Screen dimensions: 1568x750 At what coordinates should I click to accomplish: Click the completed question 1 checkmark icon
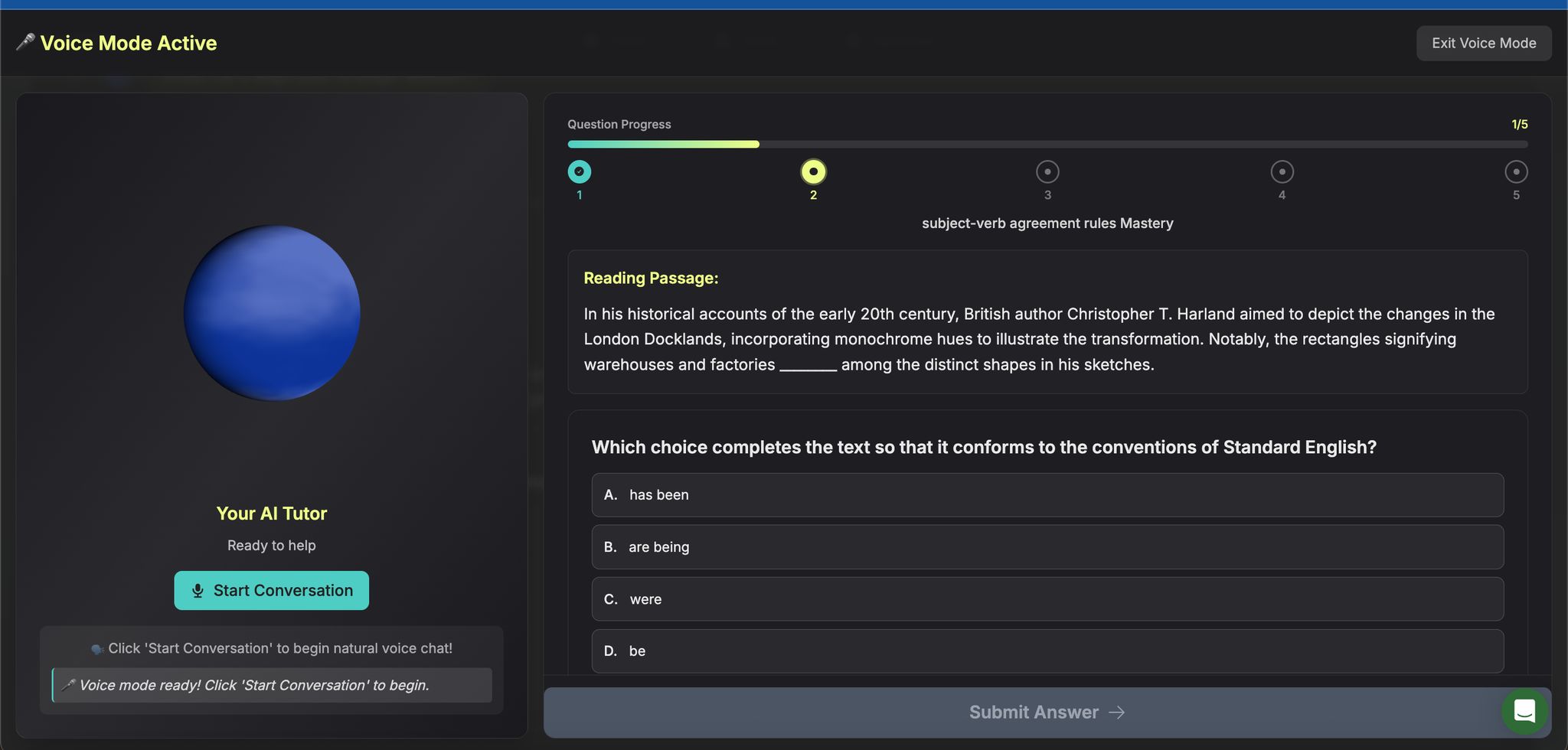click(580, 172)
